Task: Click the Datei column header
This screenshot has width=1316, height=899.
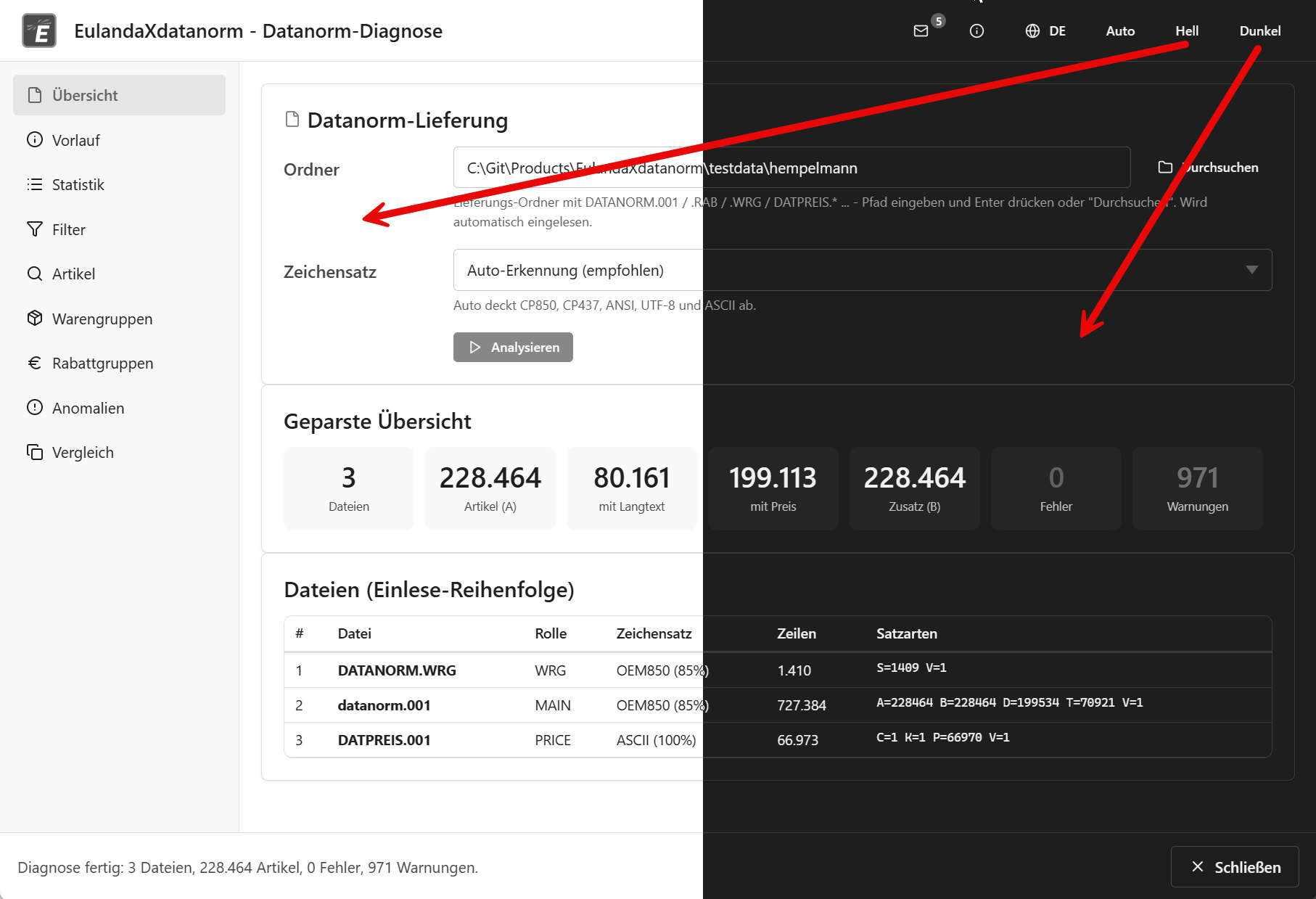Action: point(354,633)
